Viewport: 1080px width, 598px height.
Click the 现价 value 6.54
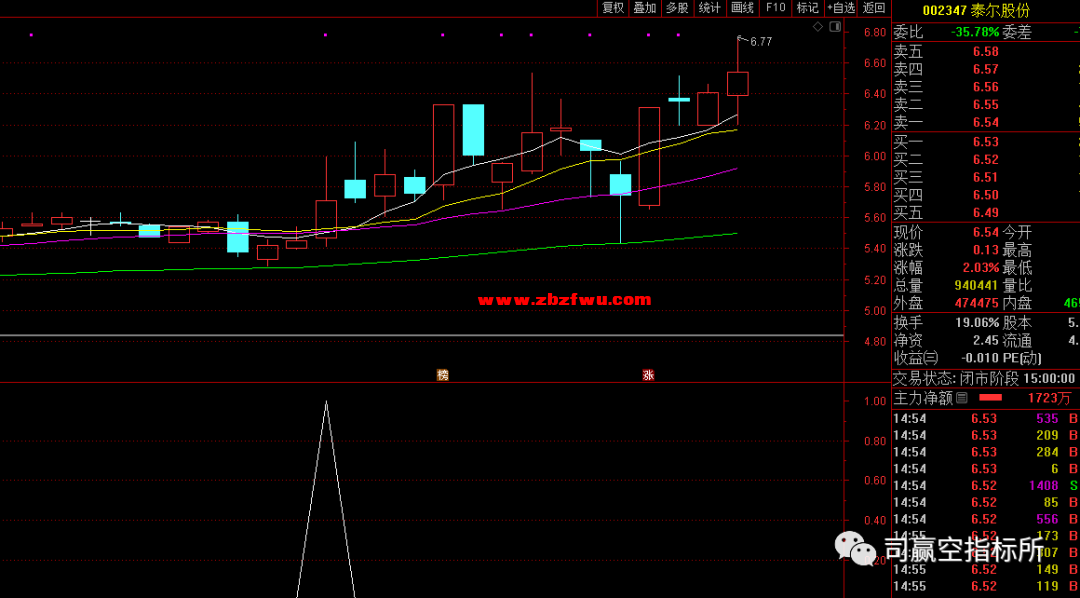pos(986,232)
